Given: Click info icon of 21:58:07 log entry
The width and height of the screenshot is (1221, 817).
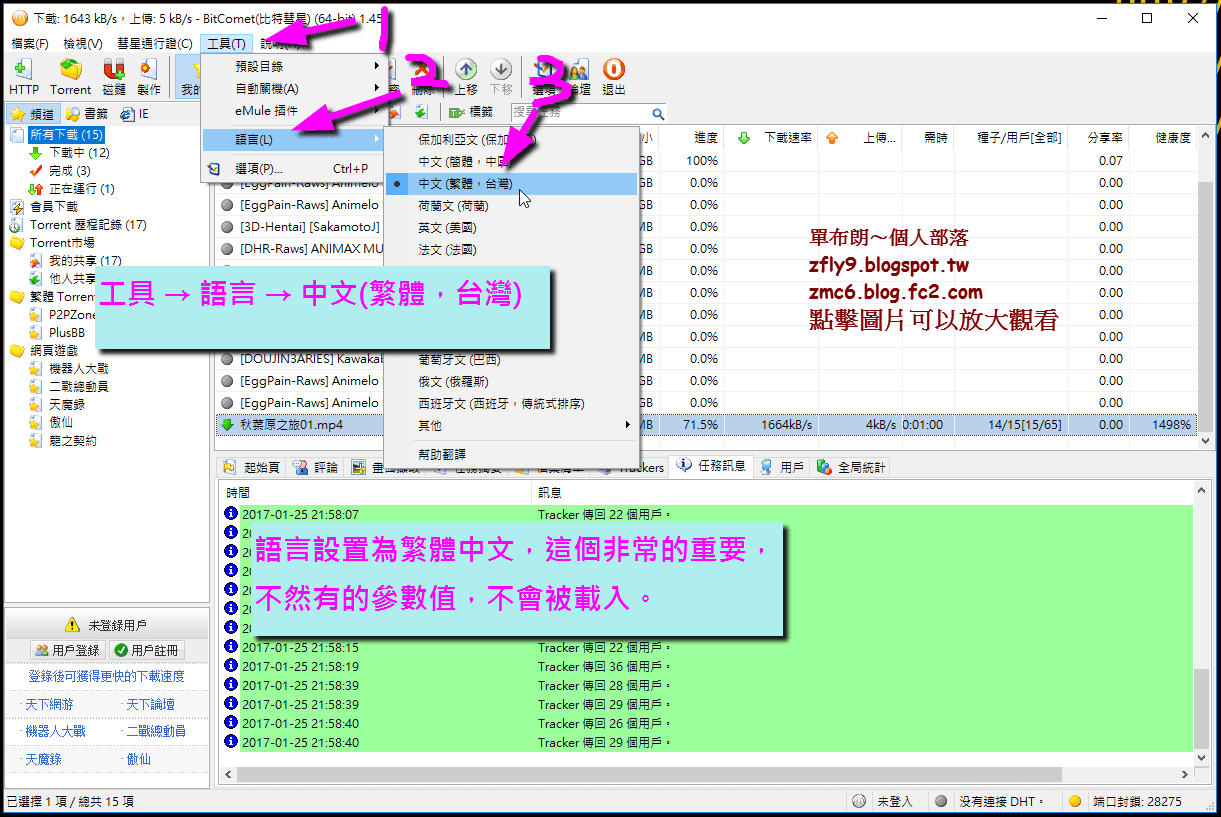Looking at the screenshot, I should [x=232, y=514].
